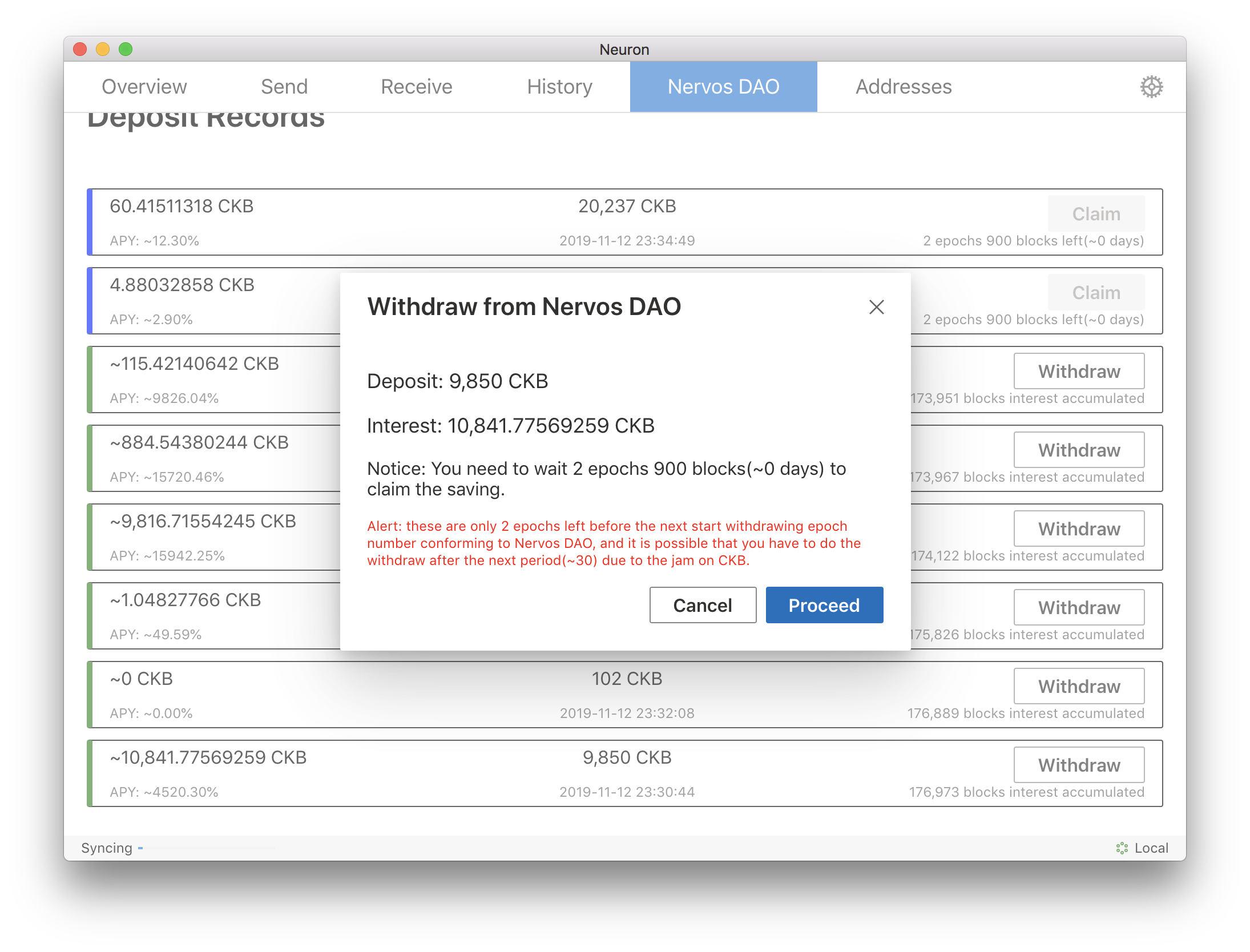Click the Deposit: 9,850 CKB line in dialog
The height and width of the screenshot is (952, 1250).
point(457,381)
